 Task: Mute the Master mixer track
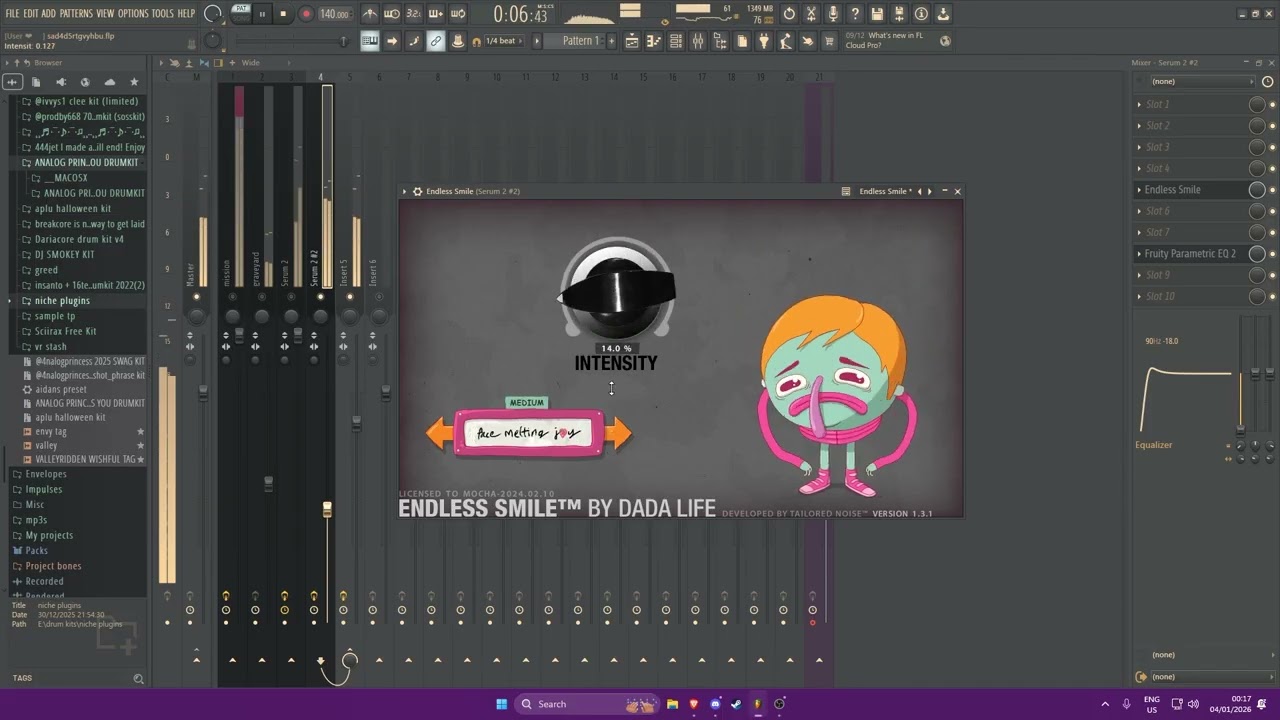[x=196, y=297]
